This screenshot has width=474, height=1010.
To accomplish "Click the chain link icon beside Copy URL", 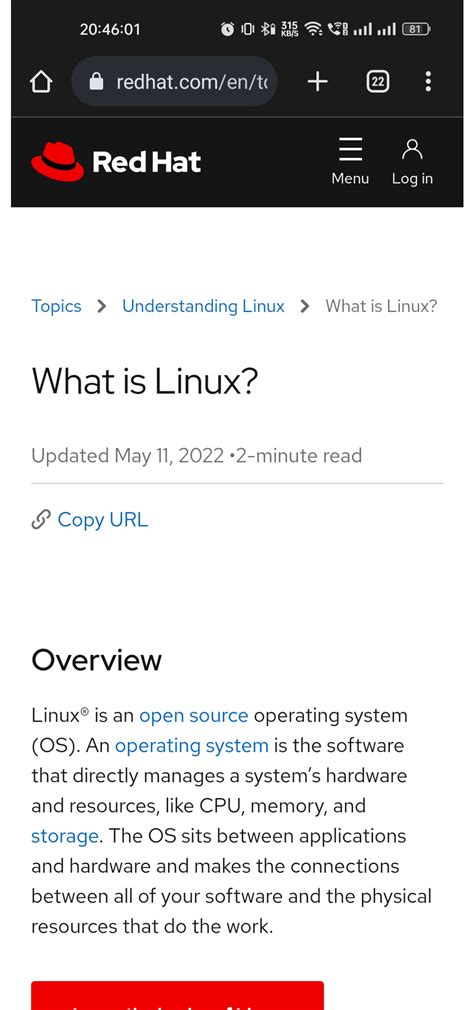I will coord(41,519).
